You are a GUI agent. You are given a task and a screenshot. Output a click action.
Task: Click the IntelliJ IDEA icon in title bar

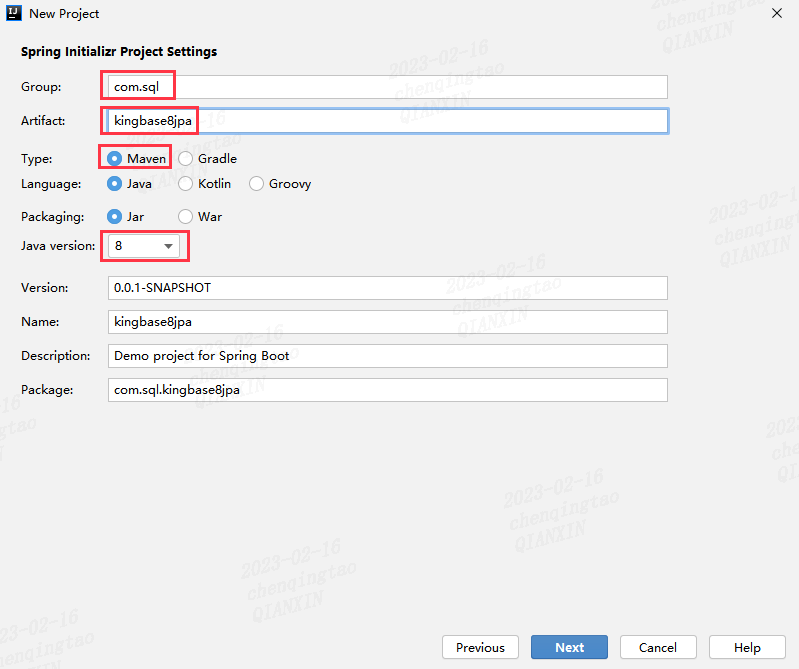pyautogui.click(x=14, y=13)
